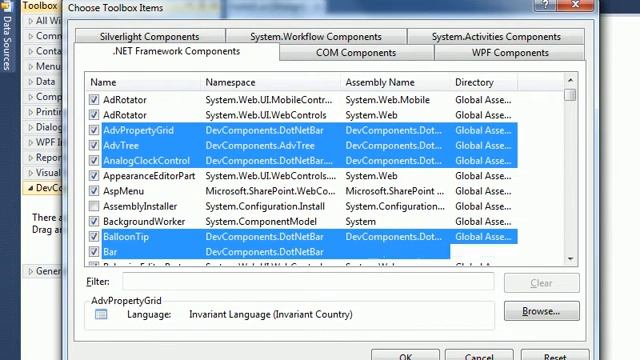The image size is (640, 360).
Task: Expand the WPF Interoperability toolbox group
Action: pos(31,142)
